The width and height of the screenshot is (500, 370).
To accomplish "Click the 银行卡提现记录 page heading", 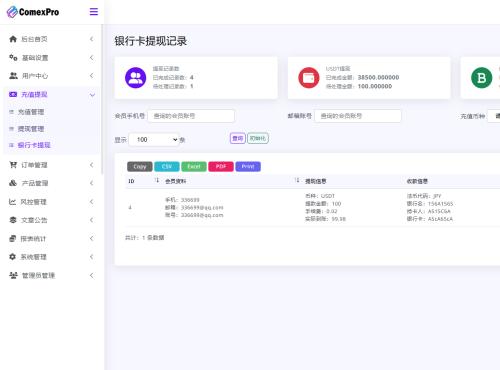I will [x=150, y=41].
